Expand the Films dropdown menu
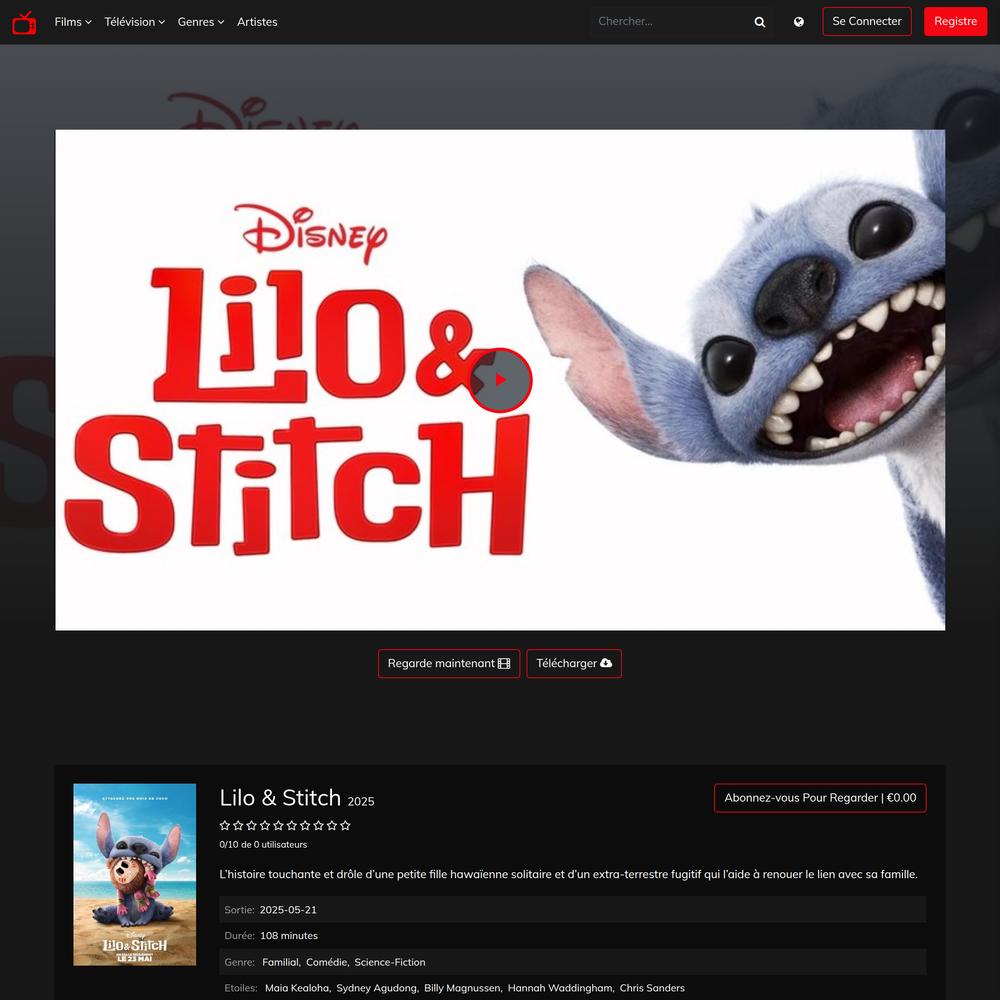This screenshot has width=1000, height=1000. click(73, 22)
